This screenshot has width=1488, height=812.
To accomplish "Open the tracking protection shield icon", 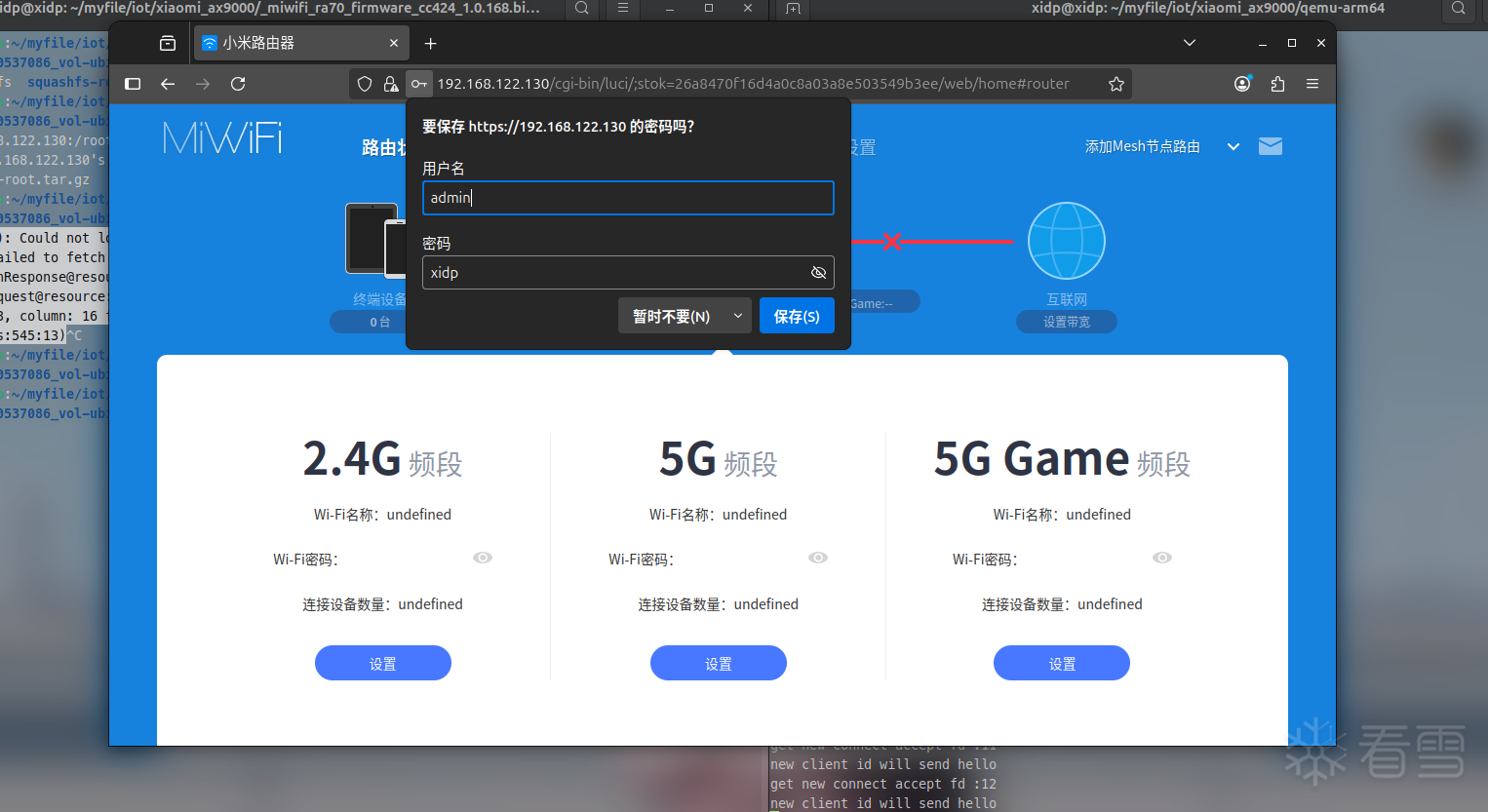I will pyautogui.click(x=365, y=84).
